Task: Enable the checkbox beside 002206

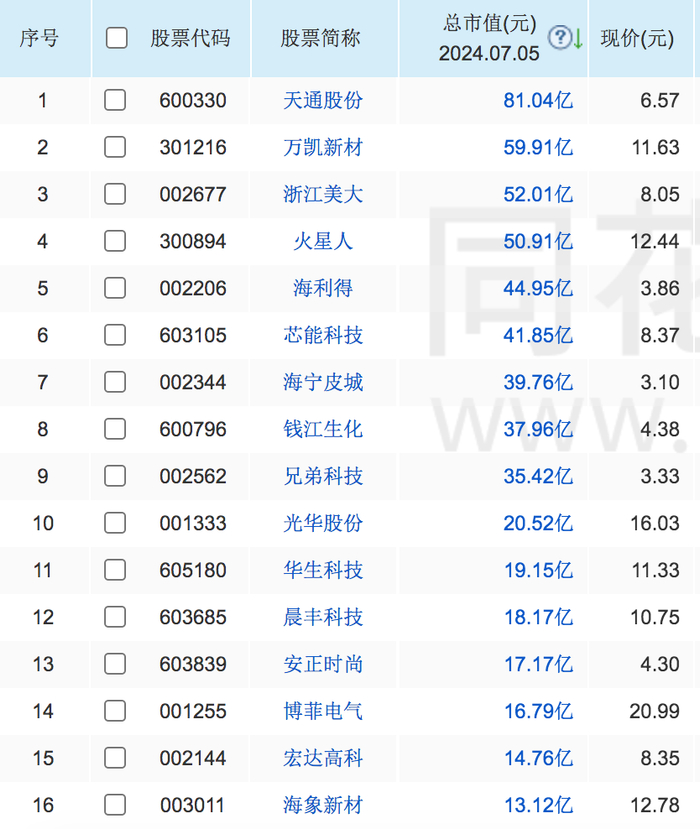Action: pyautogui.click(x=115, y=288)
